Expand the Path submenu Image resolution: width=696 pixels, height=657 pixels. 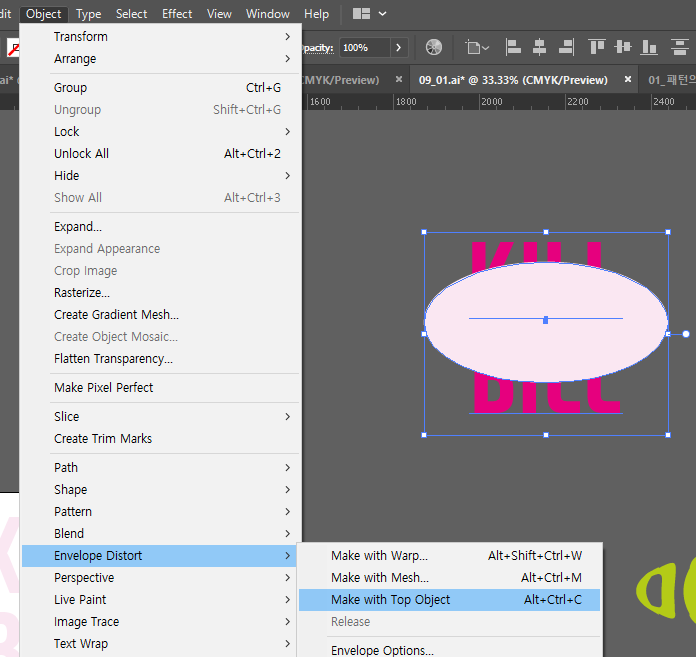(x=160, y=467)
